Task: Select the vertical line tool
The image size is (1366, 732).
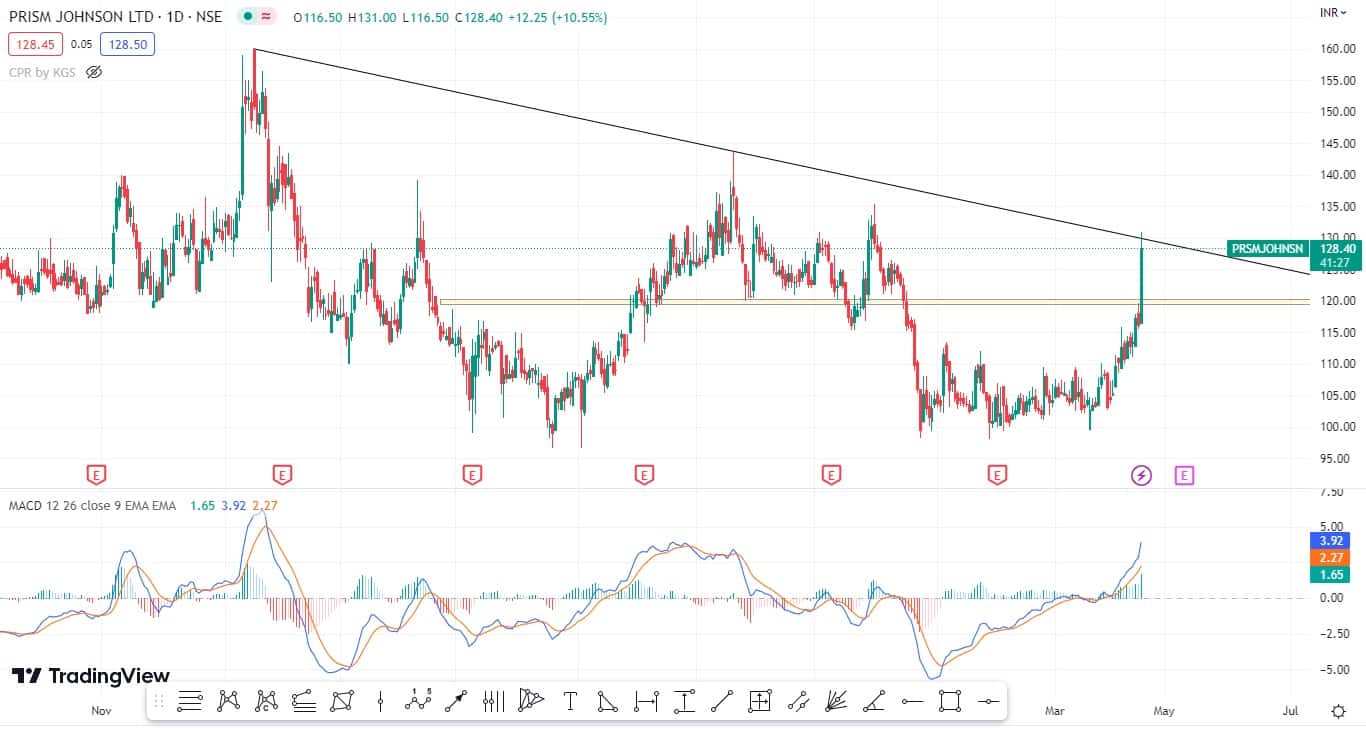Action: click(380, 701)
